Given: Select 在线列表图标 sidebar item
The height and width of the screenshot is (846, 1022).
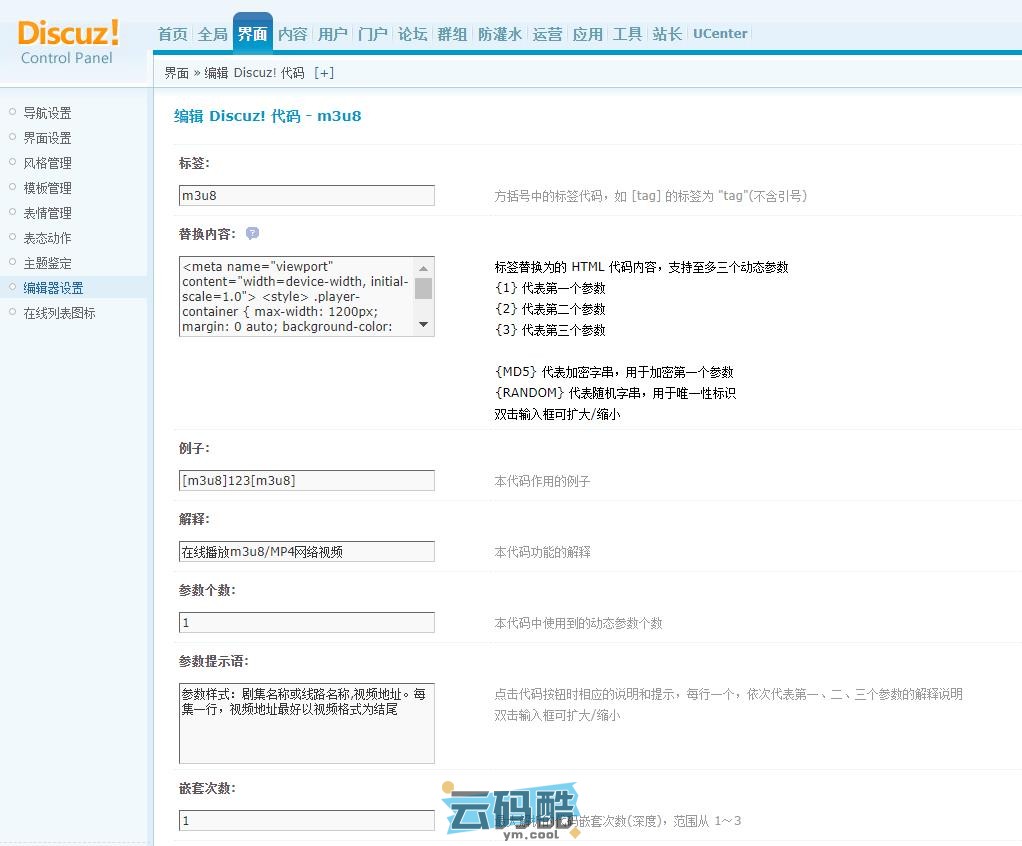Looking at the screenshot, I should pyautogui.click(x=59, y=313).
